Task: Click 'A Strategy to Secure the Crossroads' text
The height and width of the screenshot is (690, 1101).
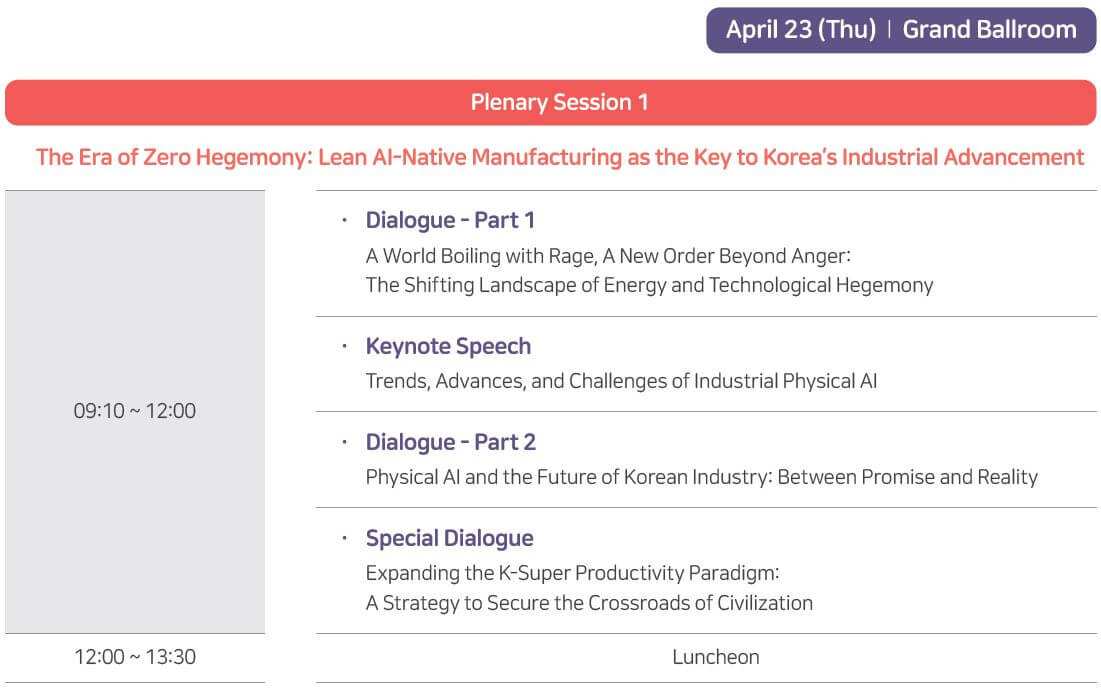Action: (x=589, y=603)
